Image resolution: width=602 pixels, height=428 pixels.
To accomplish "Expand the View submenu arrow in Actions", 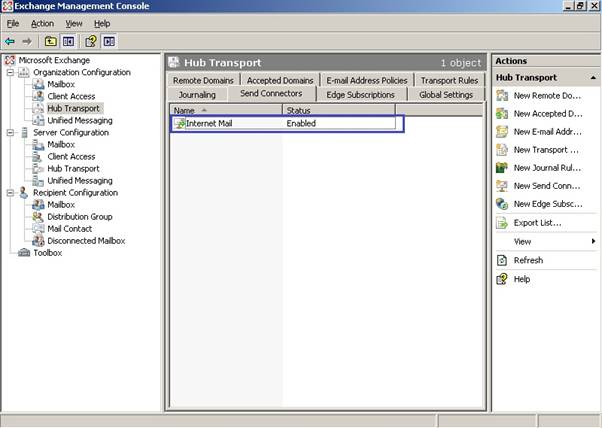I will pyautogui.click(x=593, y=241).
